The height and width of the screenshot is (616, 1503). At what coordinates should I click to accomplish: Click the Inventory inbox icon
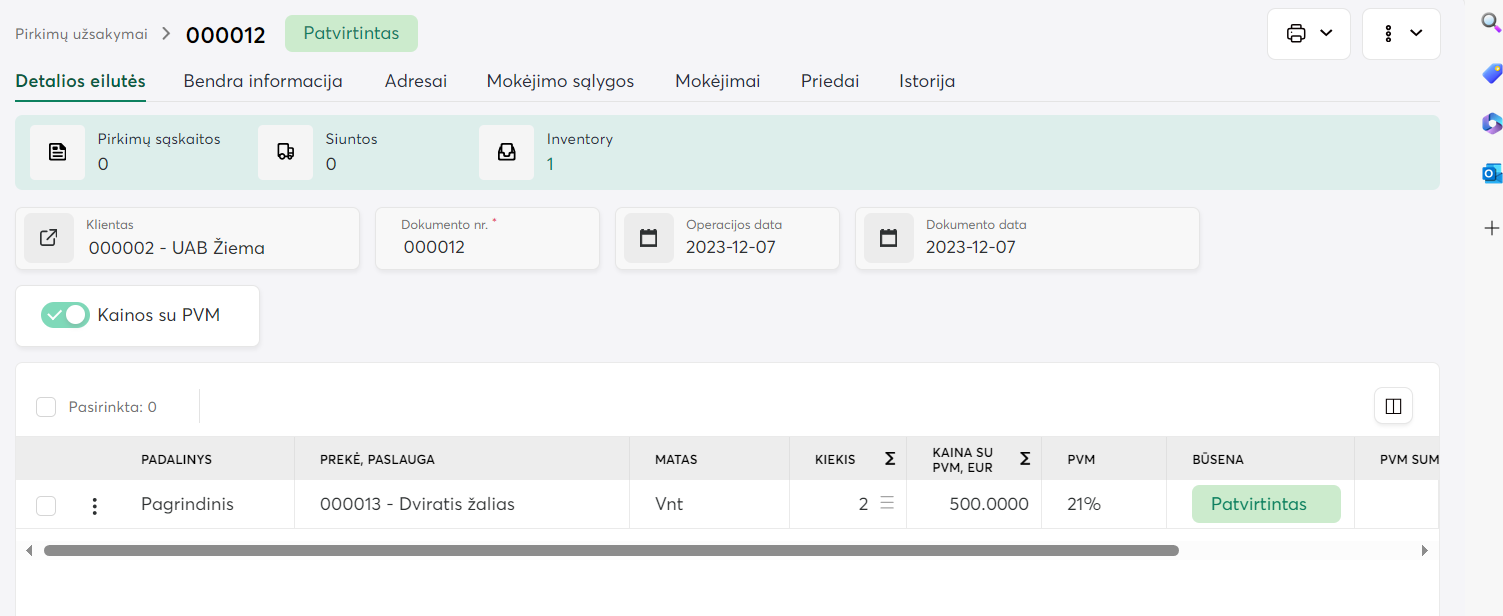(x=506, y=152)
